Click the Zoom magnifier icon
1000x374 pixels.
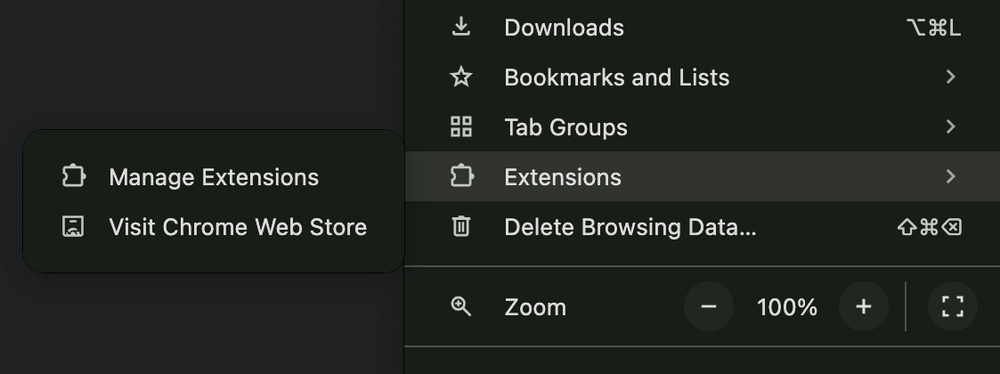pos(460,306)
